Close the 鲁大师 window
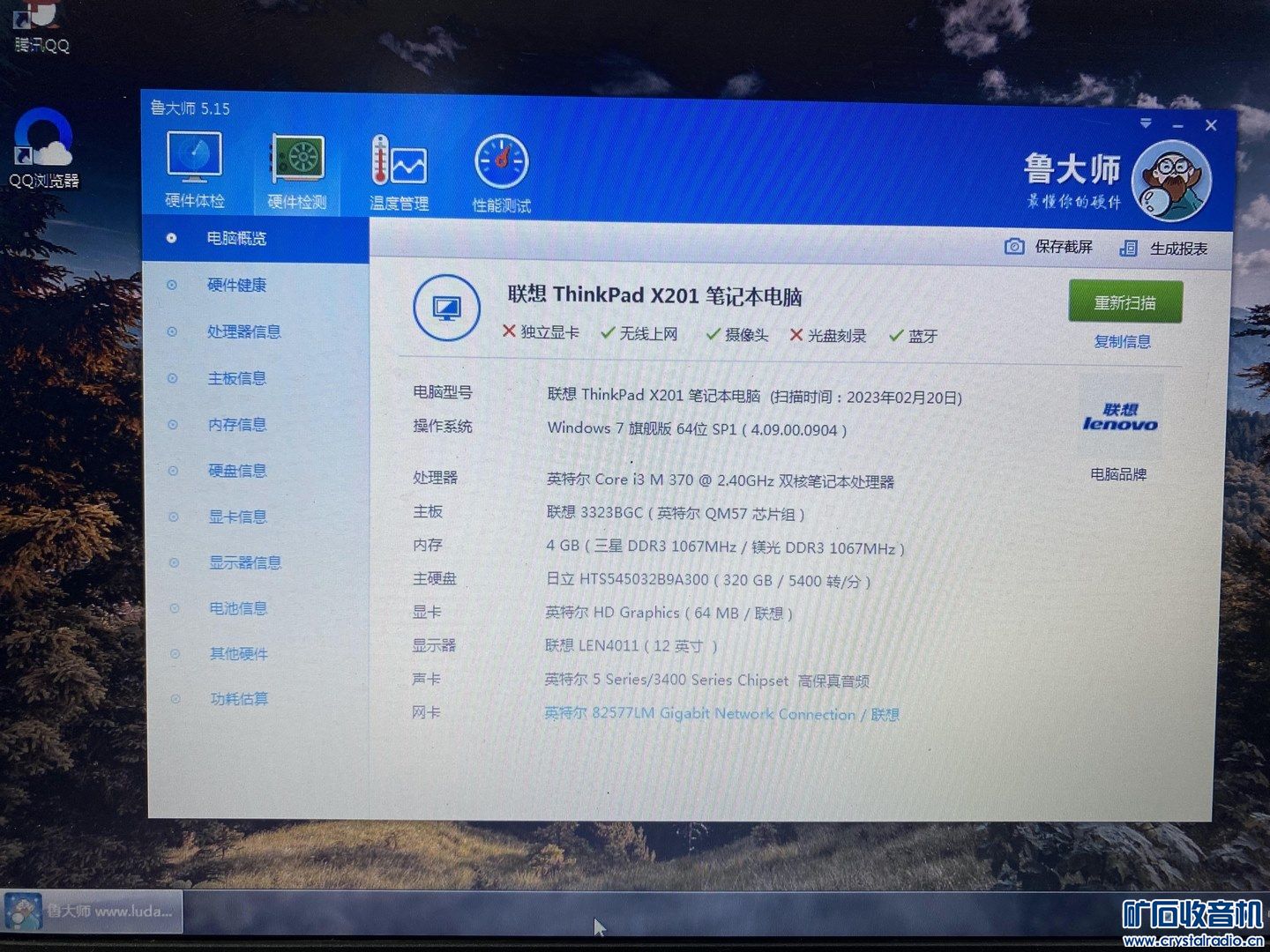1270x952 pixels. click(x=1211, y=125)
